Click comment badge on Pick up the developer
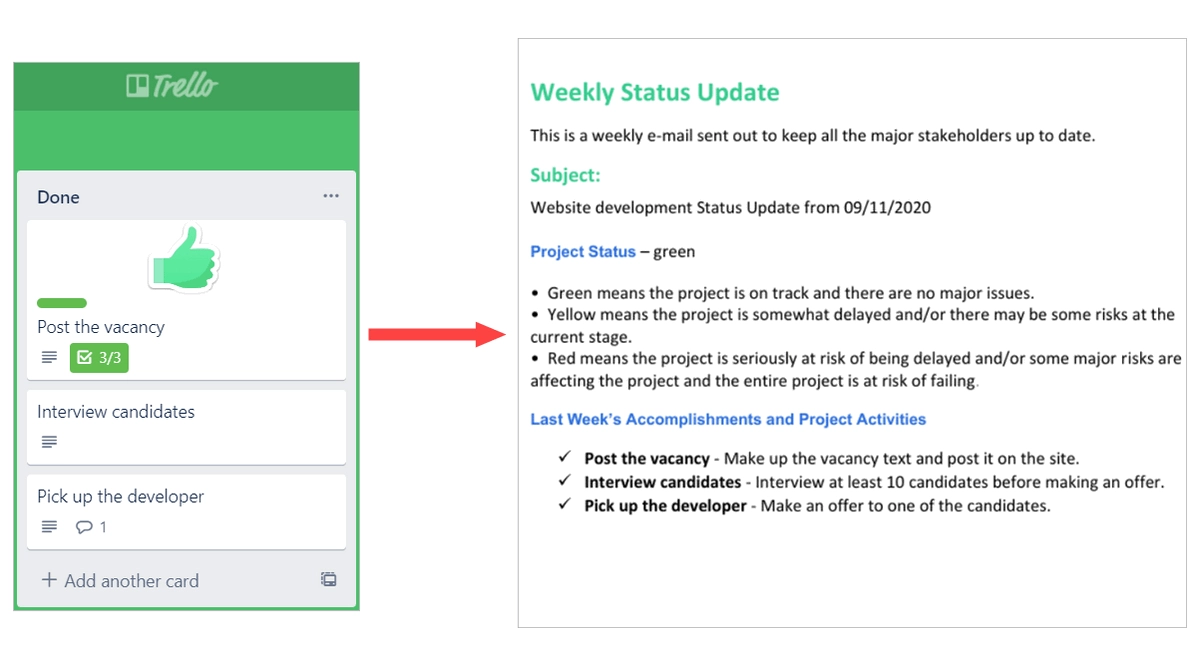Screen dimensions: 1200x667 pos(91,527)
